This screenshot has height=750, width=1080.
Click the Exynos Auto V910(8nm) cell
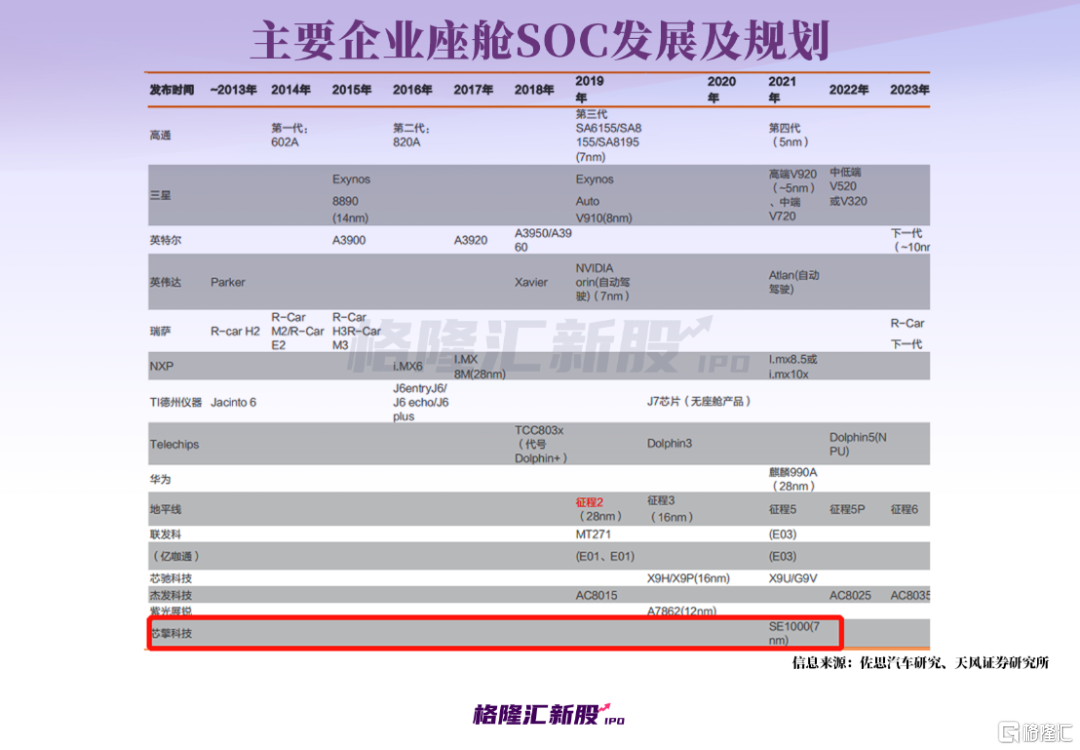click(x=604, y=198)
